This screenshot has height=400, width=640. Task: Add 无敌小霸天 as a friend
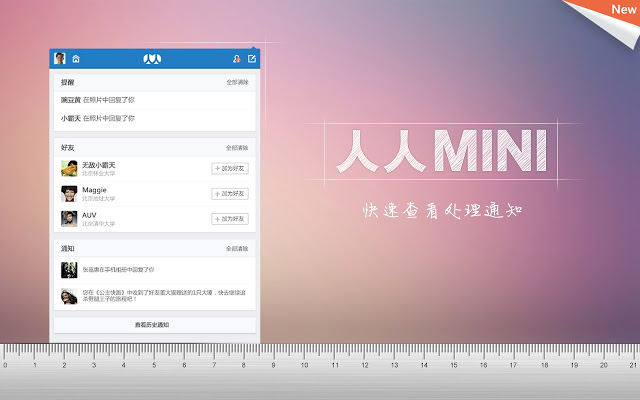pyautogui.click(x=230, y=169)
